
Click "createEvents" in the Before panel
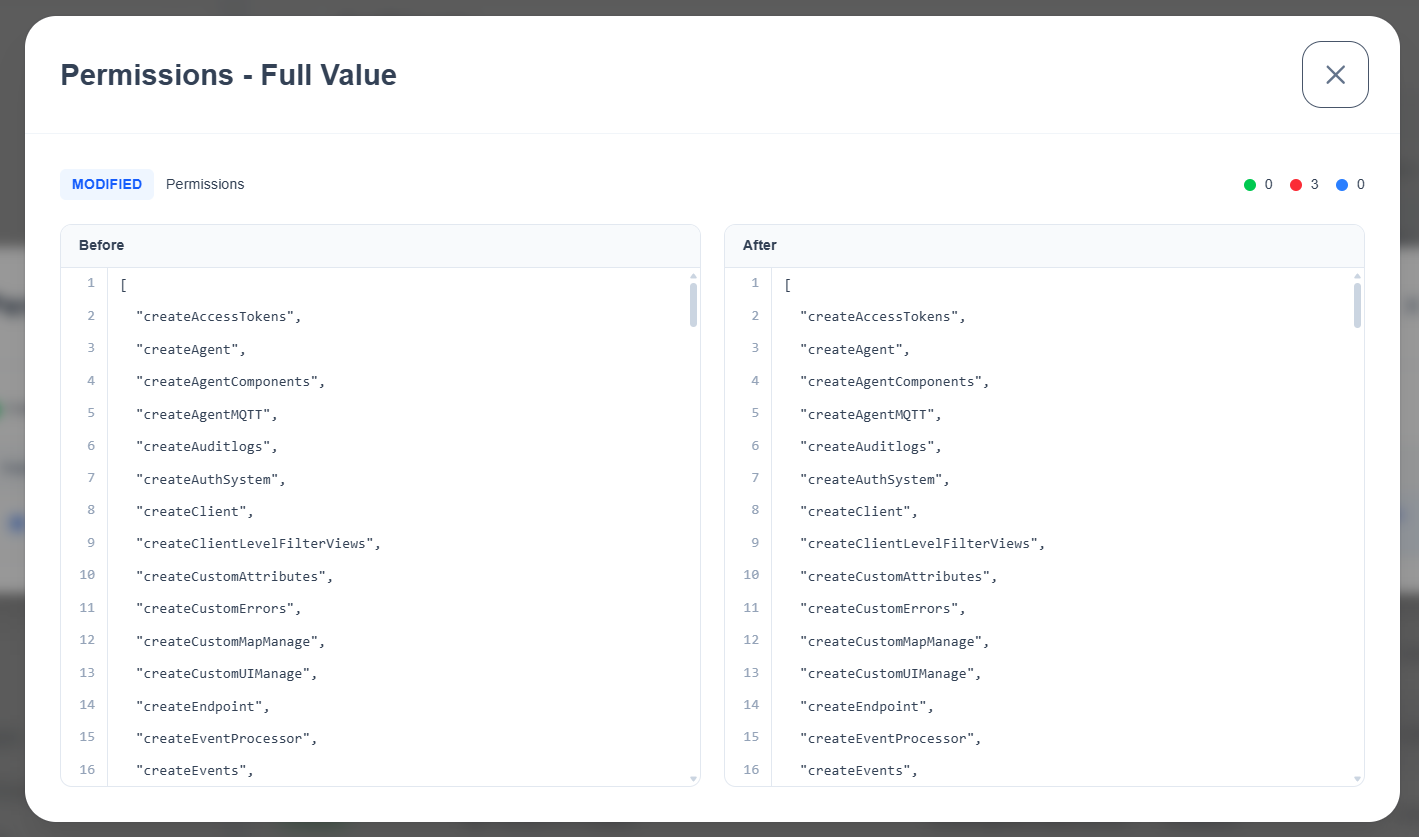tap(194, 770)
